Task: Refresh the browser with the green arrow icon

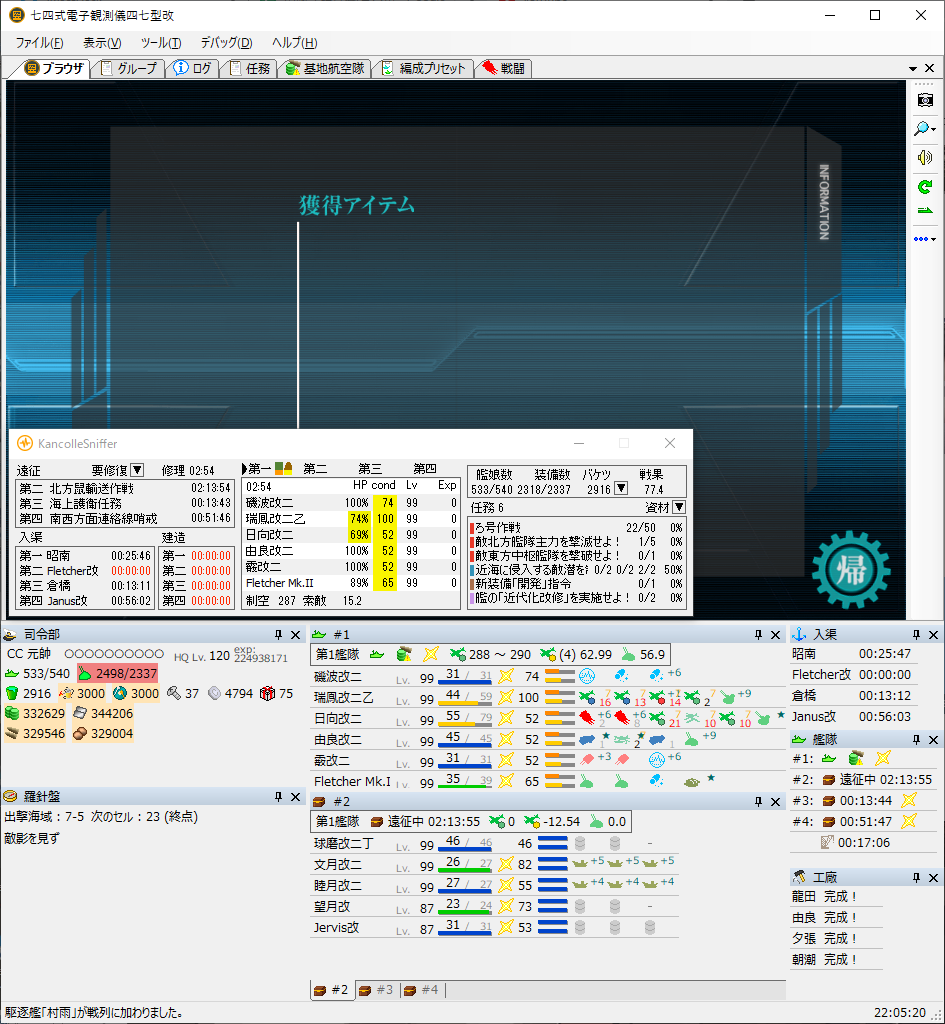Action: 925,187
